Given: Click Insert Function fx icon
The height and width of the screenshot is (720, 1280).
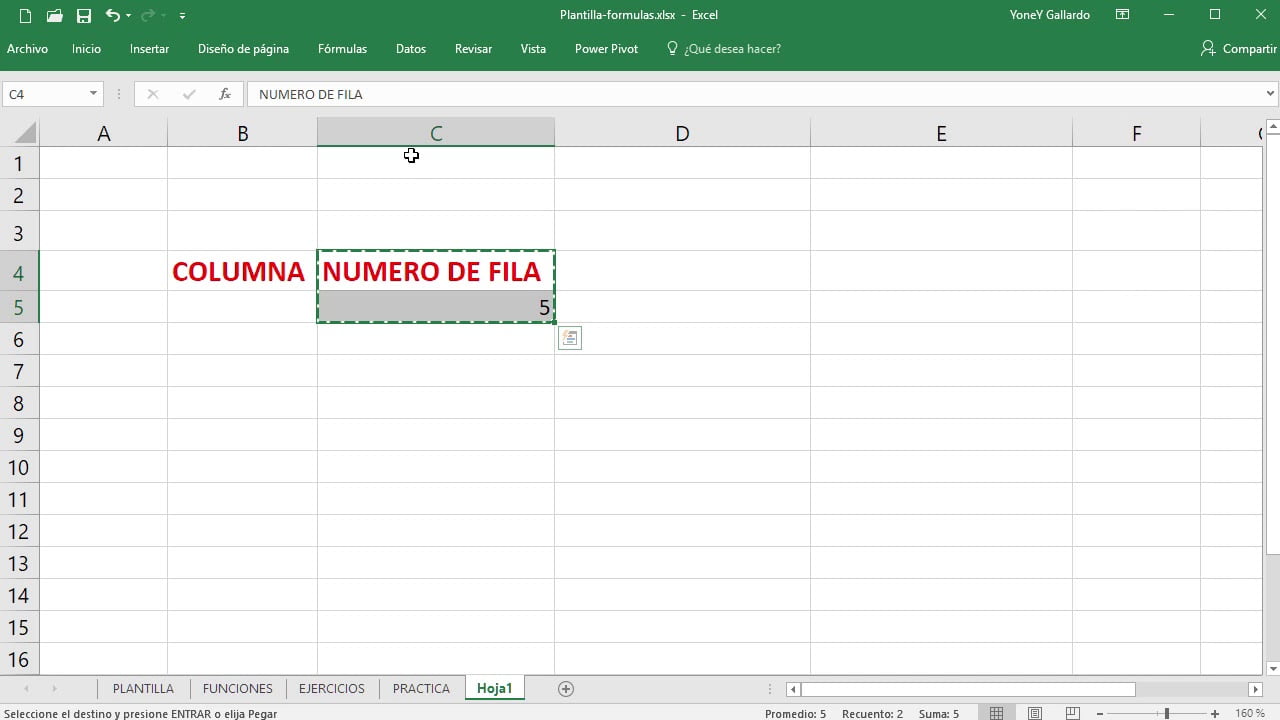Looking at the screenshot, I should tap(225, 94).
